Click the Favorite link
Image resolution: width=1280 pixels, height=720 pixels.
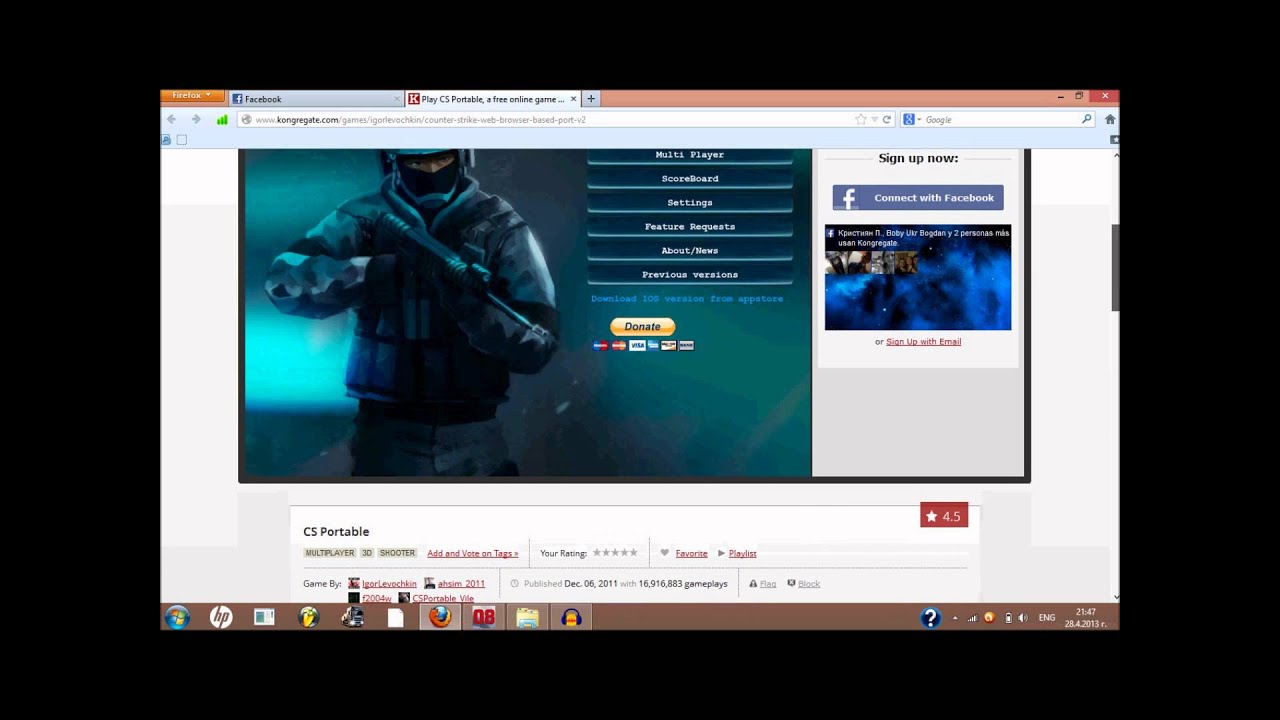(x=691, y=553)
